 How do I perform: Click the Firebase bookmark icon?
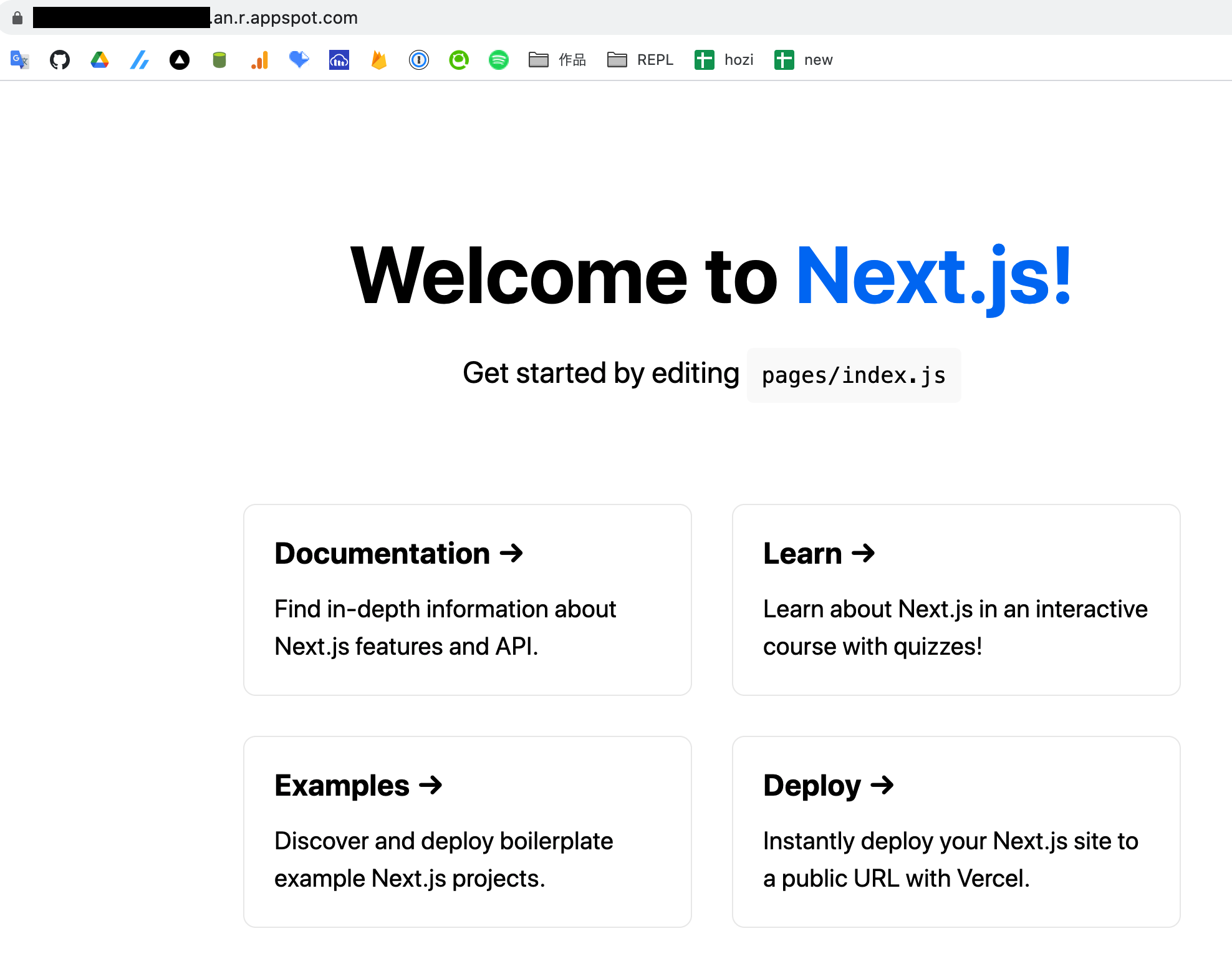pyautogui.click(x=379, y=60)
